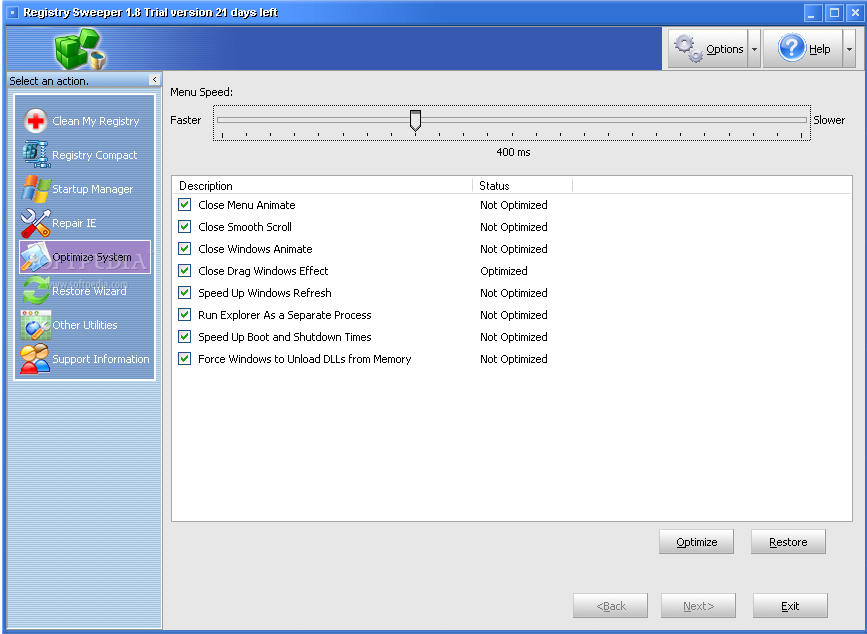
Task: Click the 400 ms value label
Action: [513, 152]
